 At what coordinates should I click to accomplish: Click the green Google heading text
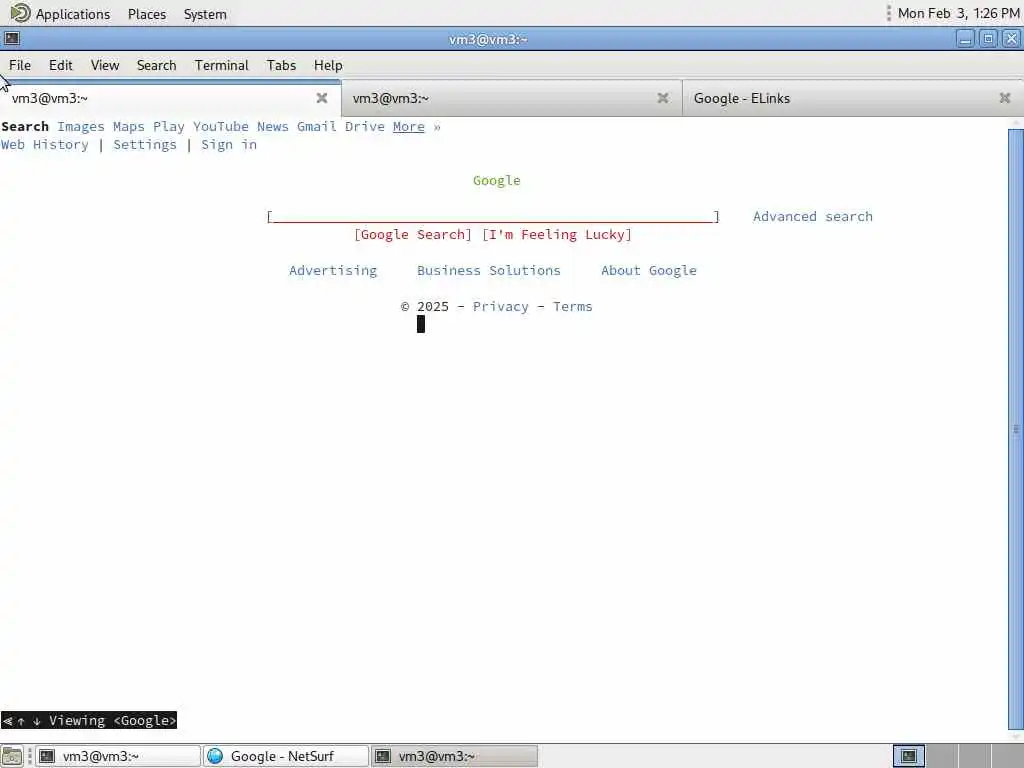(x=496, y=181)
